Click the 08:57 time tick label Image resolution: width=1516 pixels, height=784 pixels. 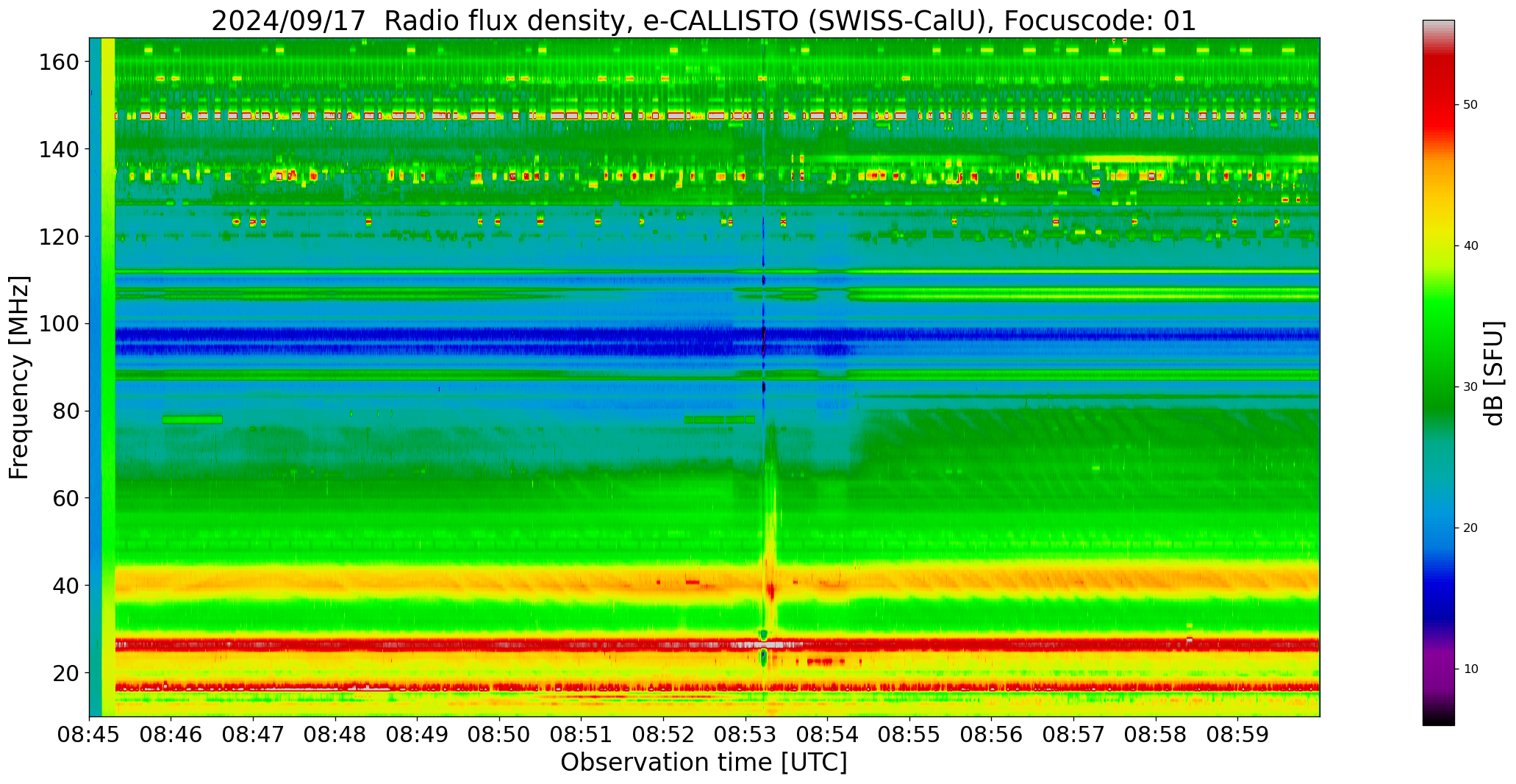click(1073, 736)
